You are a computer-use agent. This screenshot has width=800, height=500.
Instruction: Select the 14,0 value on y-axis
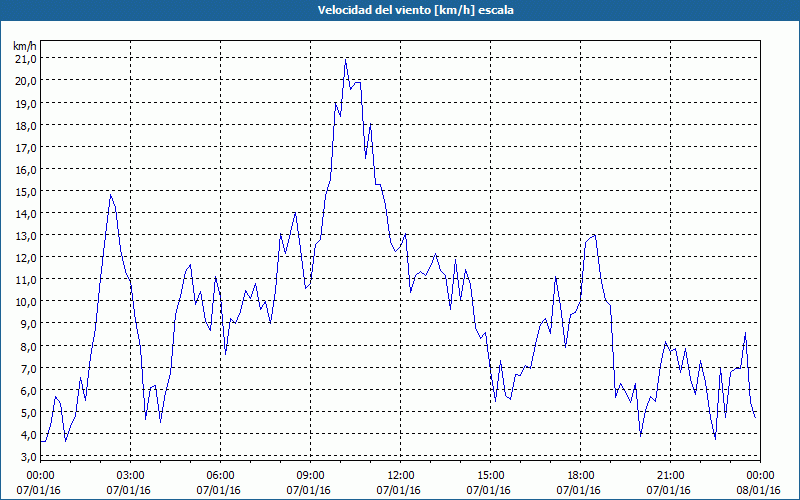(26, 214)
